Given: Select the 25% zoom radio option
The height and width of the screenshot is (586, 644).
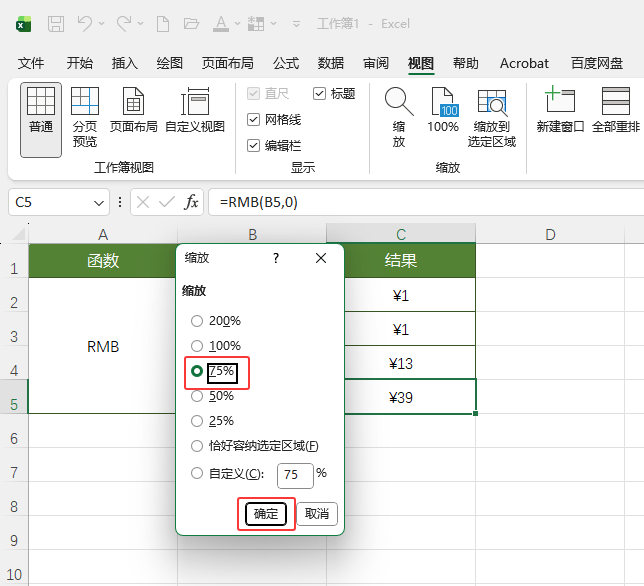Looking at the screenshot, I should [x=212, y=421].
